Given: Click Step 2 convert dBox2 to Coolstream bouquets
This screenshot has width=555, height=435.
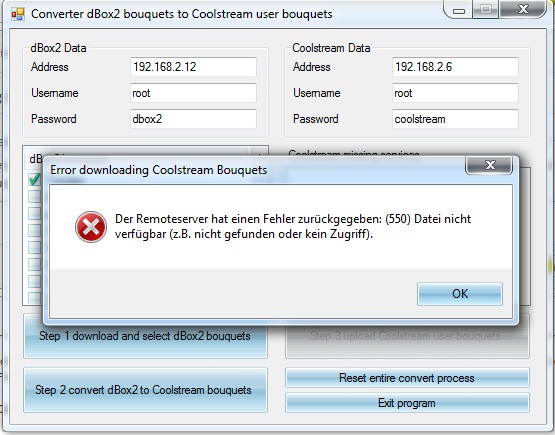Looking at the screenshot, I should point(145,390).
